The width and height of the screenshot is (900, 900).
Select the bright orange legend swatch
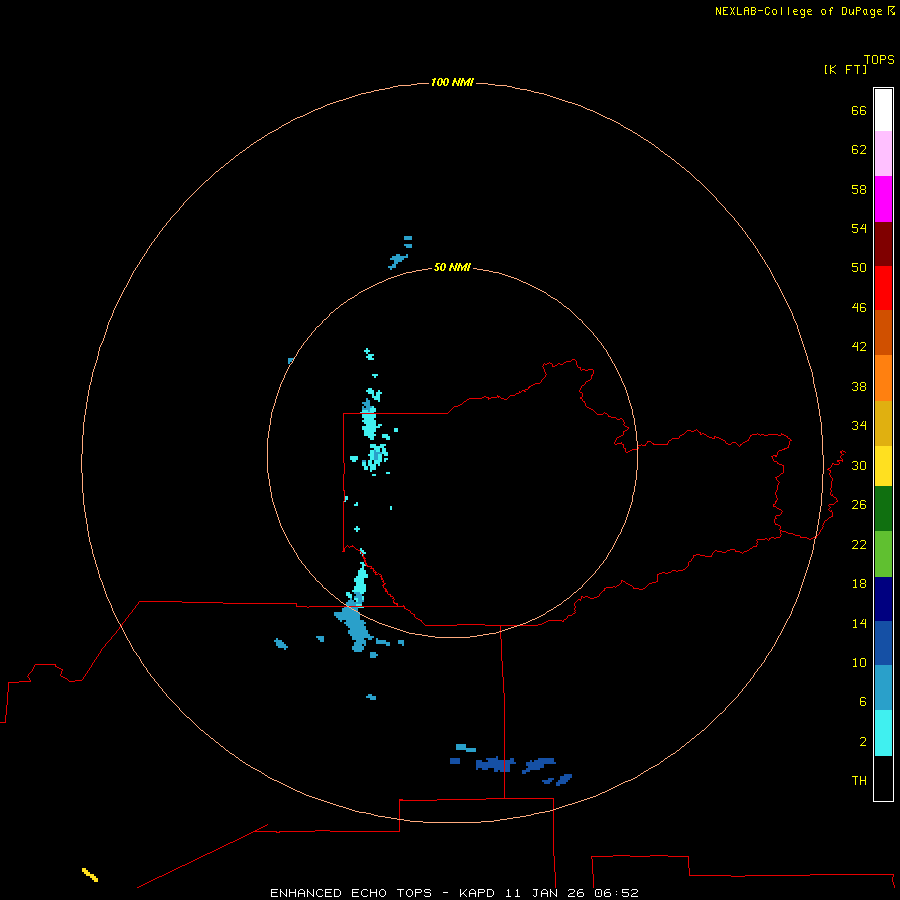[x=883, y=378]
